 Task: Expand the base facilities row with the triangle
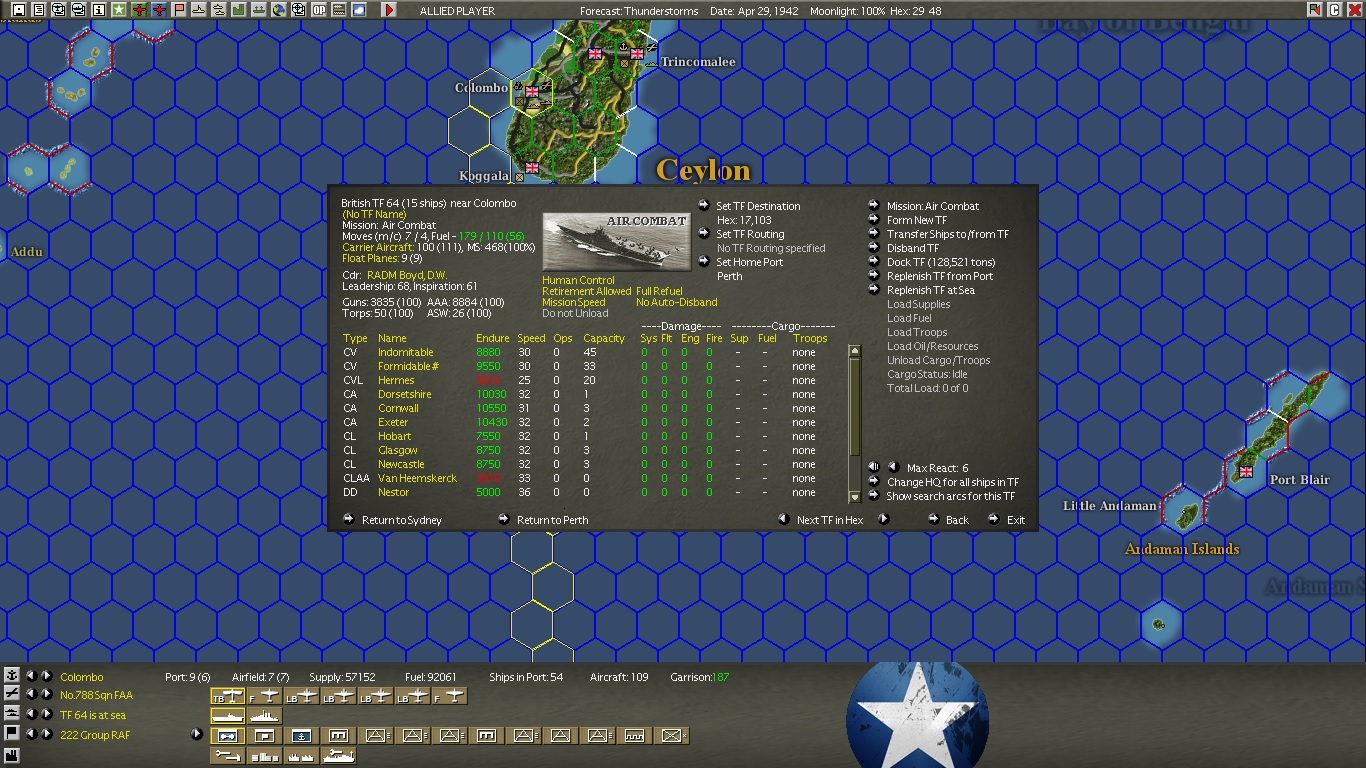[197, 734]
